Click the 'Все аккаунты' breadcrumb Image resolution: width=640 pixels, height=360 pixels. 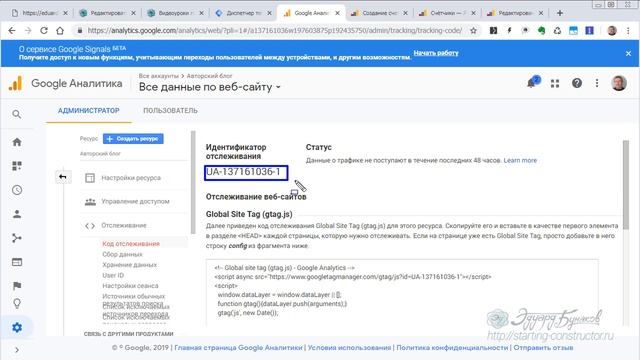158,76
